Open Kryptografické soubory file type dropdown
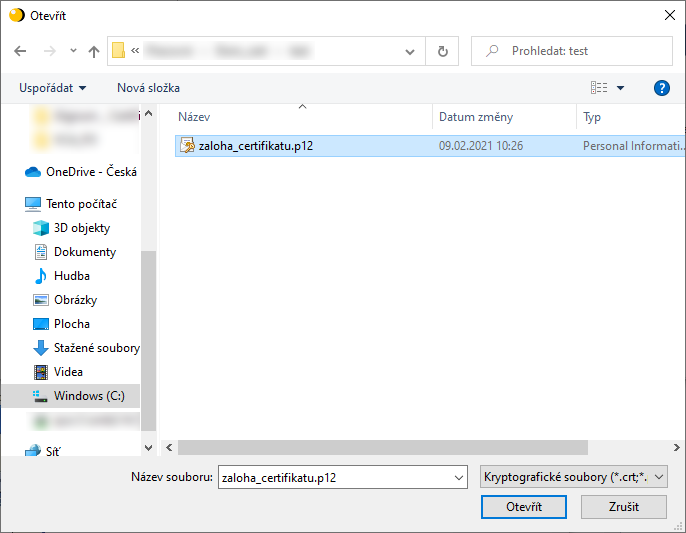The image size is (686, 533). click(574, 477)
